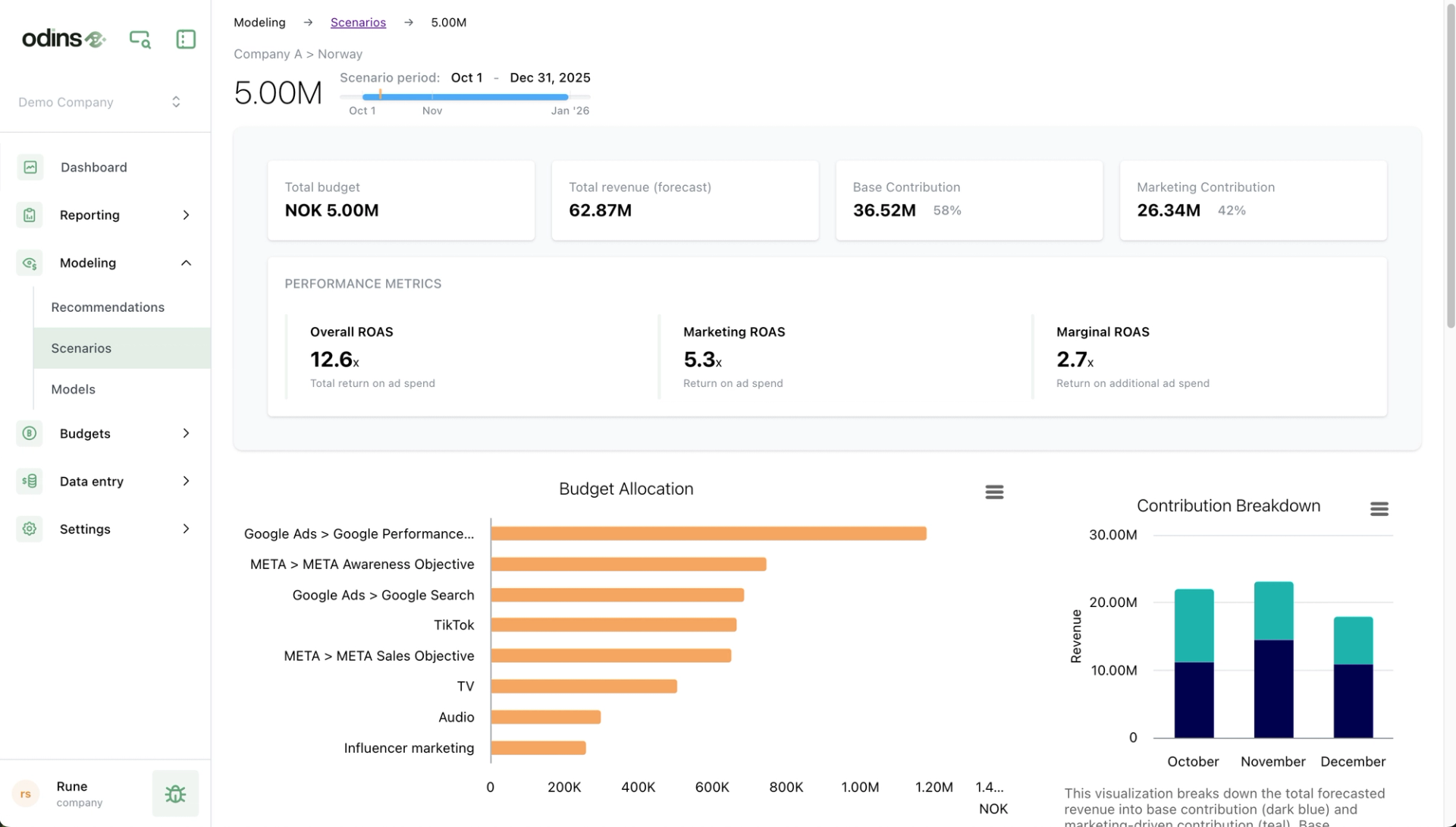The image size is (1456, 827).
Task: Open the Recommendations menu item
Action: [x=108, y=307]
